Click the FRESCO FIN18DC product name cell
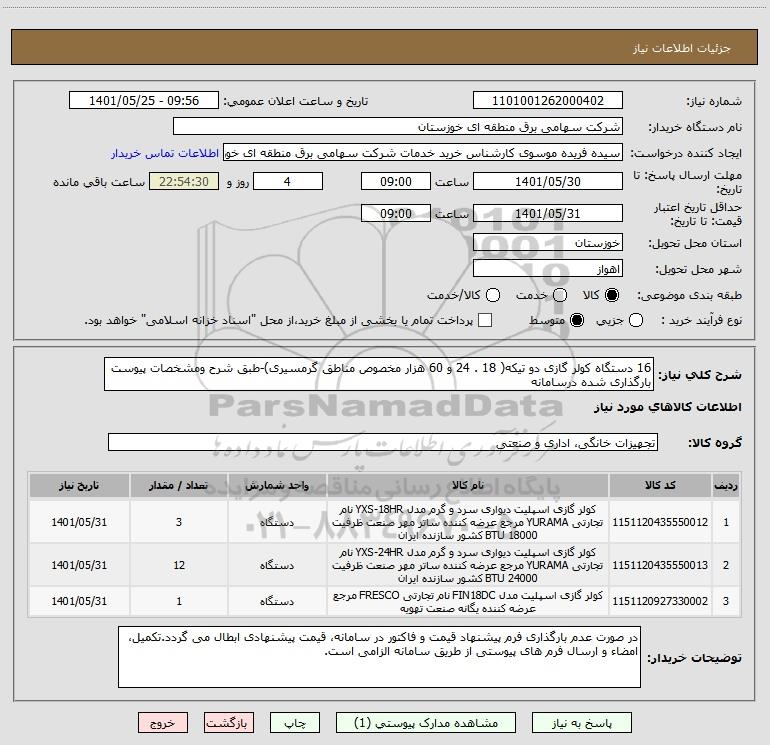This screenshot has width=770, height=745. coord(468,602)
